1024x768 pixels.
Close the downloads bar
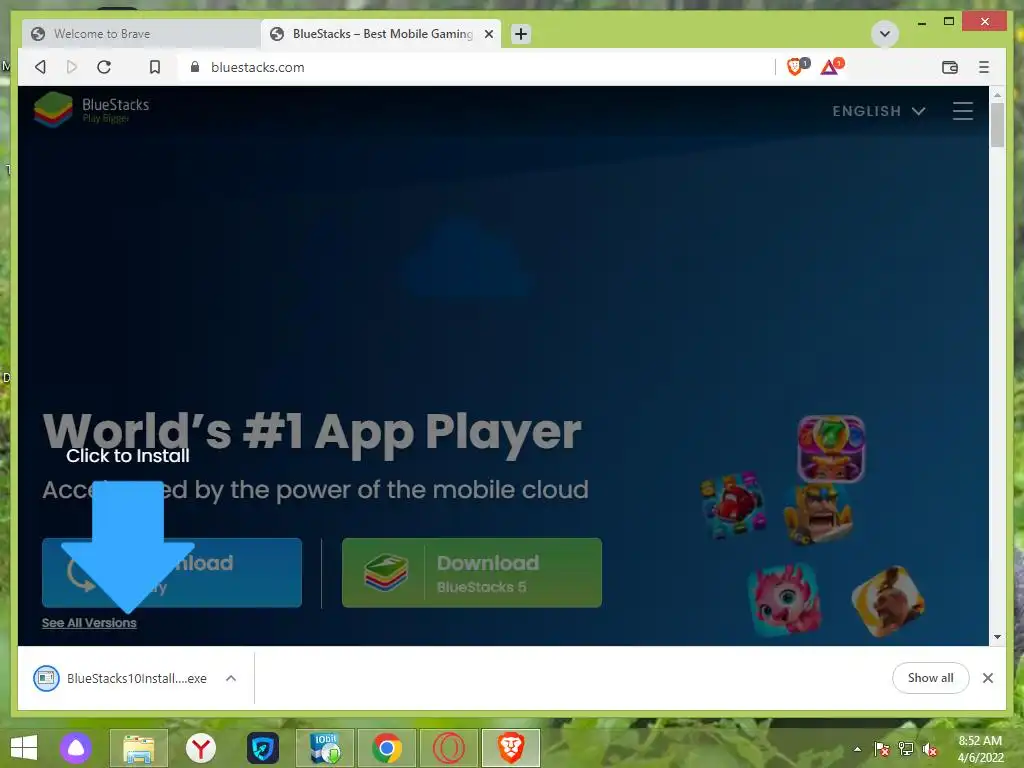click(987, 678)
